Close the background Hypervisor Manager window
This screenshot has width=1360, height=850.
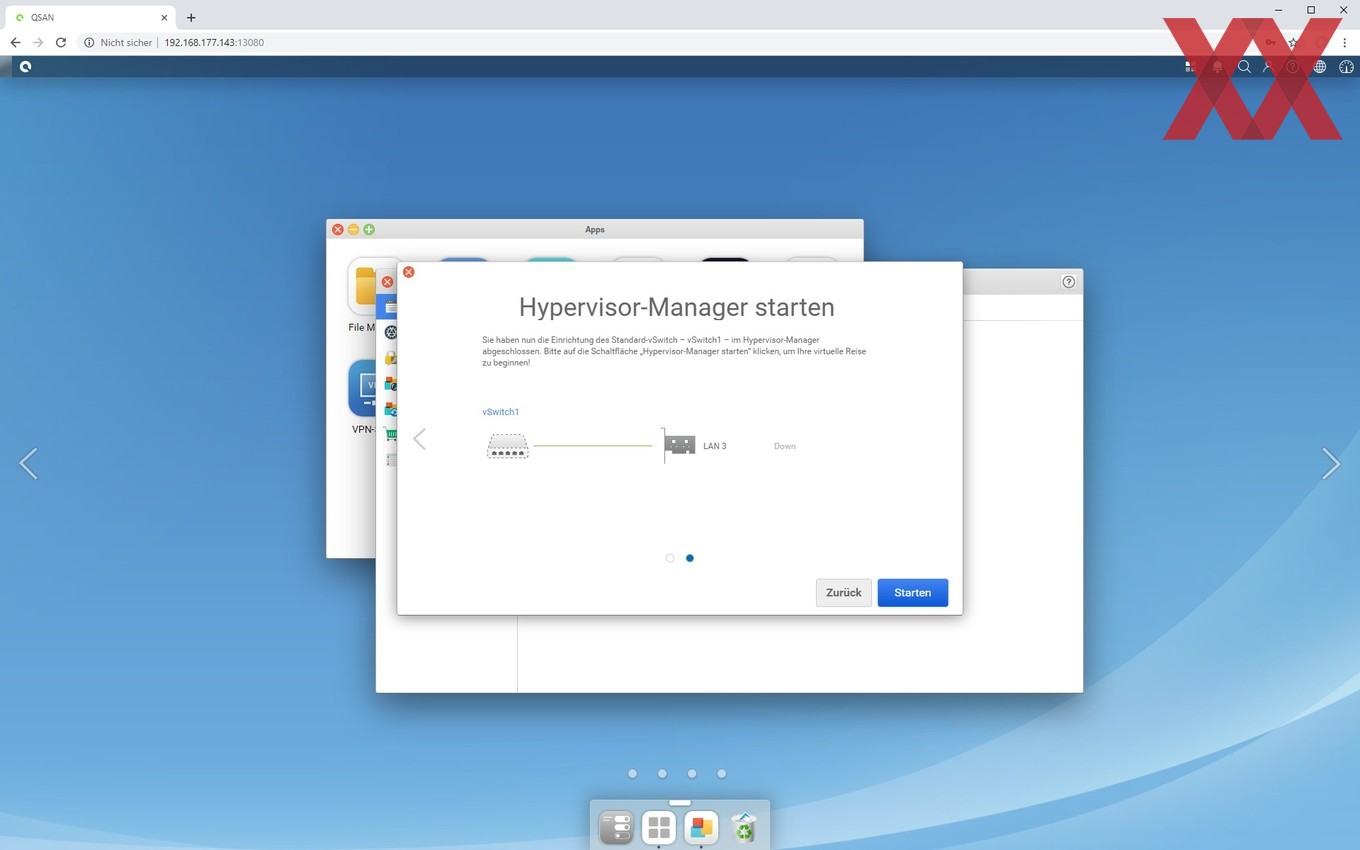click(387, 282)
